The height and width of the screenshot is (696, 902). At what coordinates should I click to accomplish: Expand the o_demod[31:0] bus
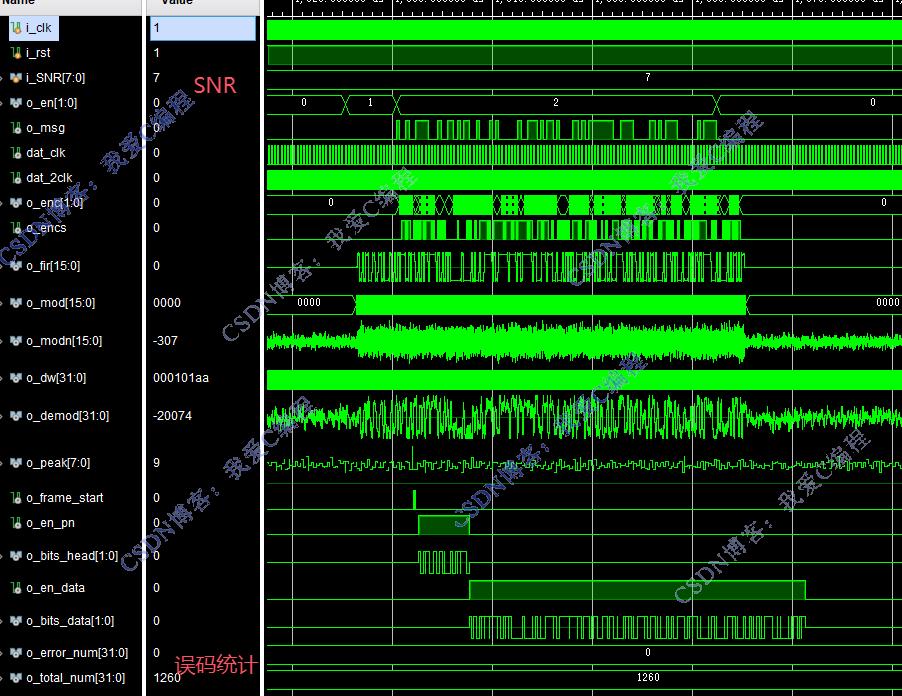pyautogui.click(x=2, y=415)
